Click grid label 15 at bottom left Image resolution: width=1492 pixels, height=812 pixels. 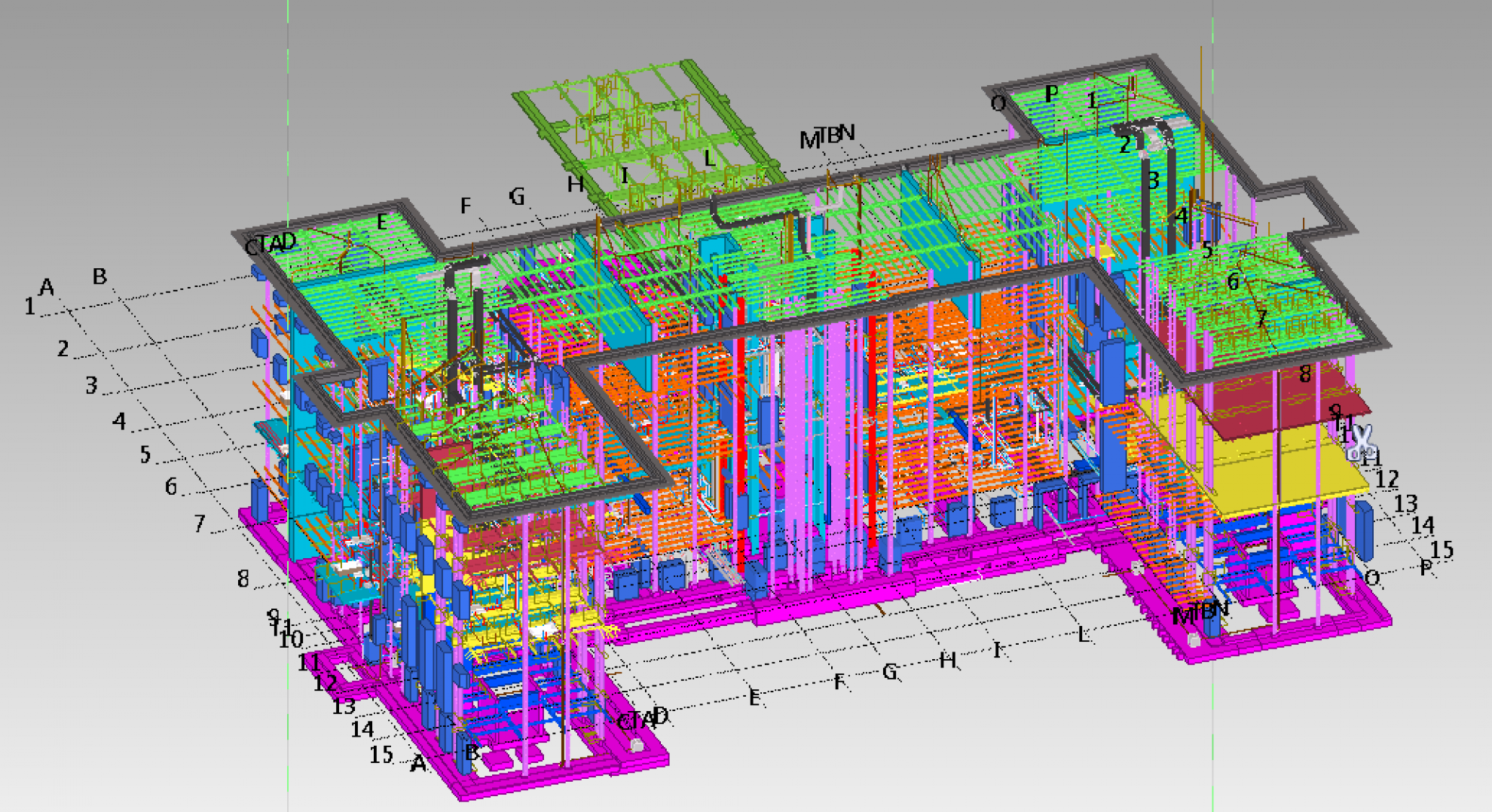381,754
